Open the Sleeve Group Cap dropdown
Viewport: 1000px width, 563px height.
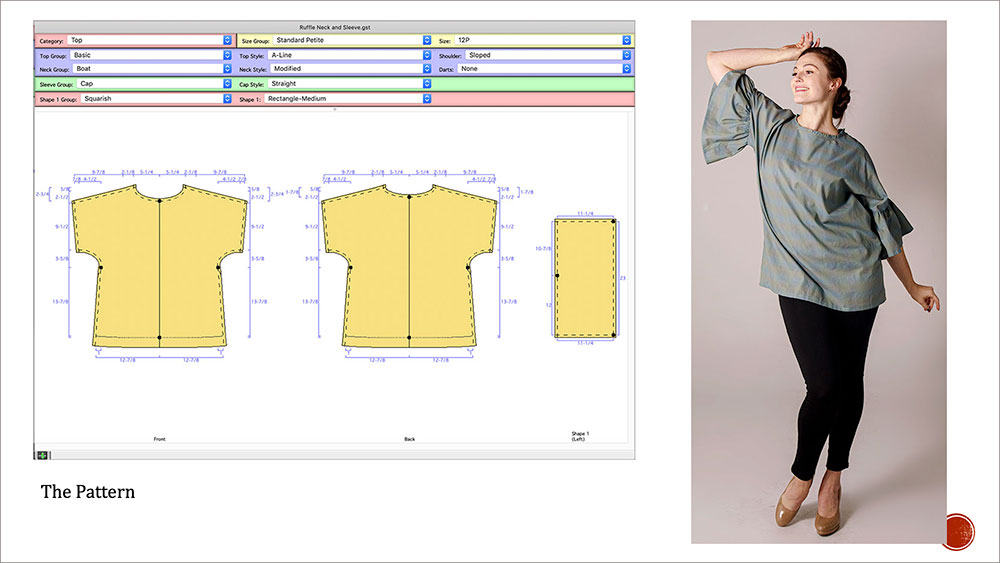pyautogui.click(x=154, y=85)
